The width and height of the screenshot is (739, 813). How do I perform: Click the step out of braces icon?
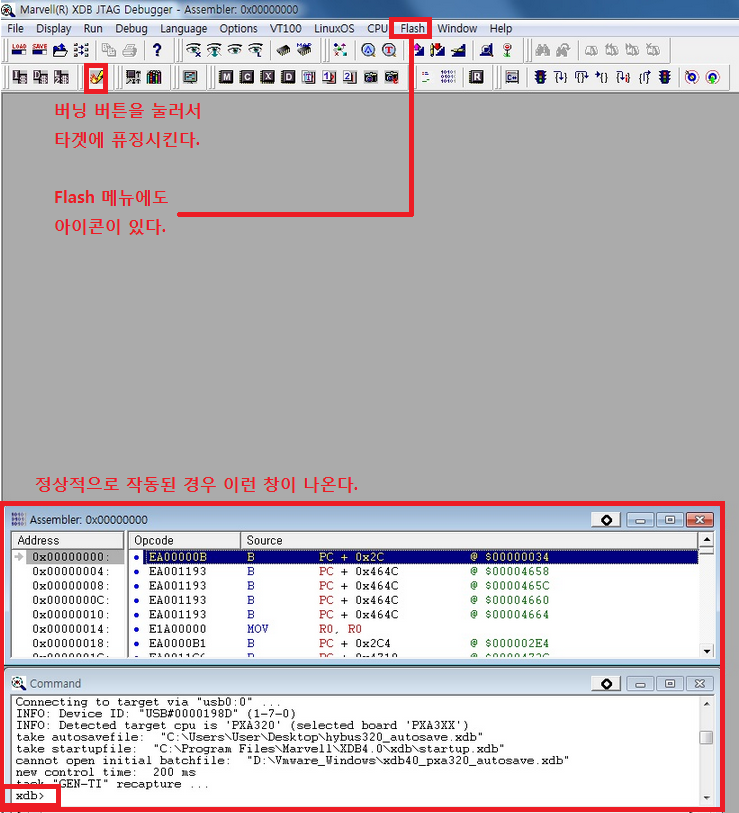[x=644, y=77]
